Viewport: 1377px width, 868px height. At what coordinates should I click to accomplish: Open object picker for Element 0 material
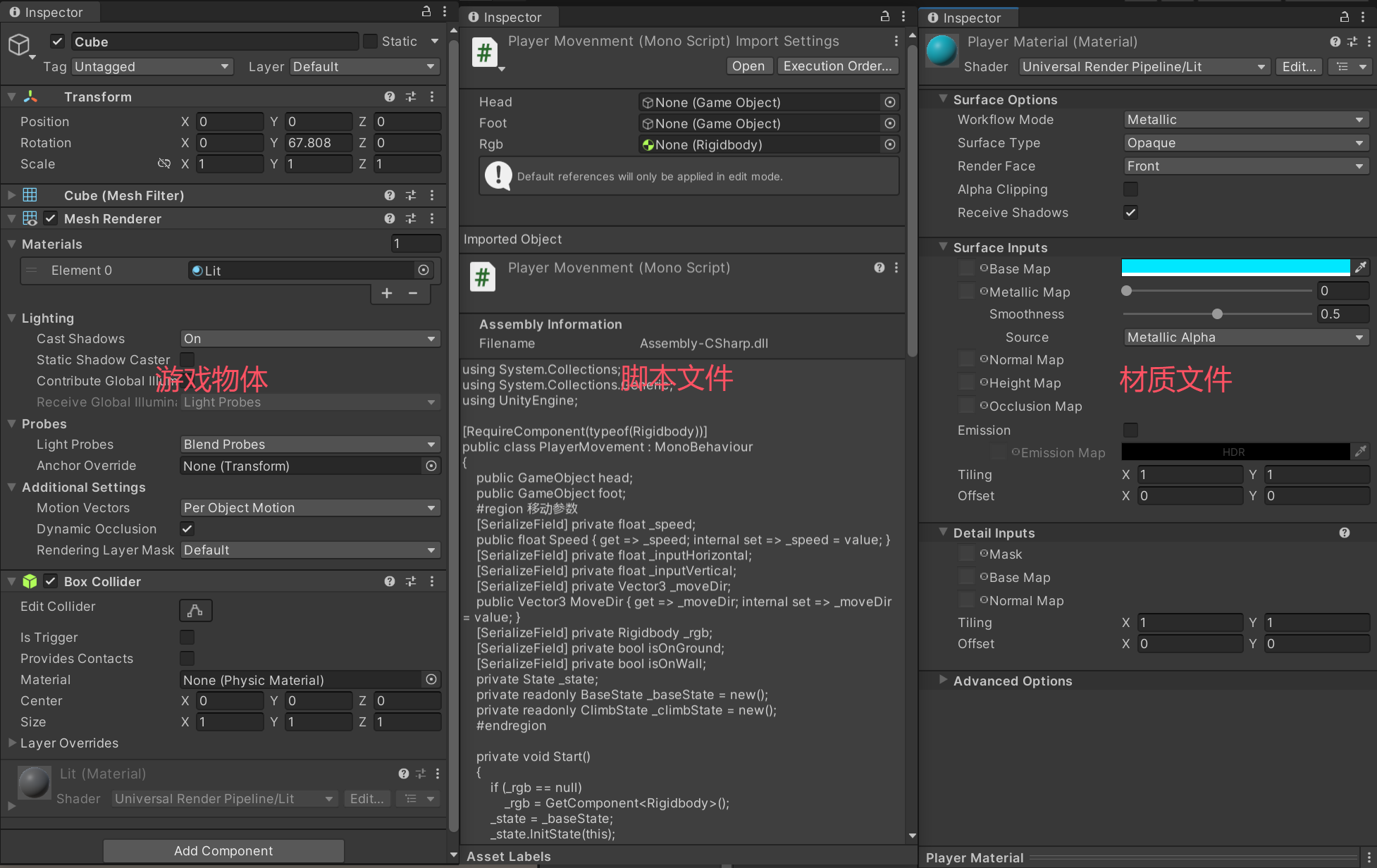coord(424,270)
